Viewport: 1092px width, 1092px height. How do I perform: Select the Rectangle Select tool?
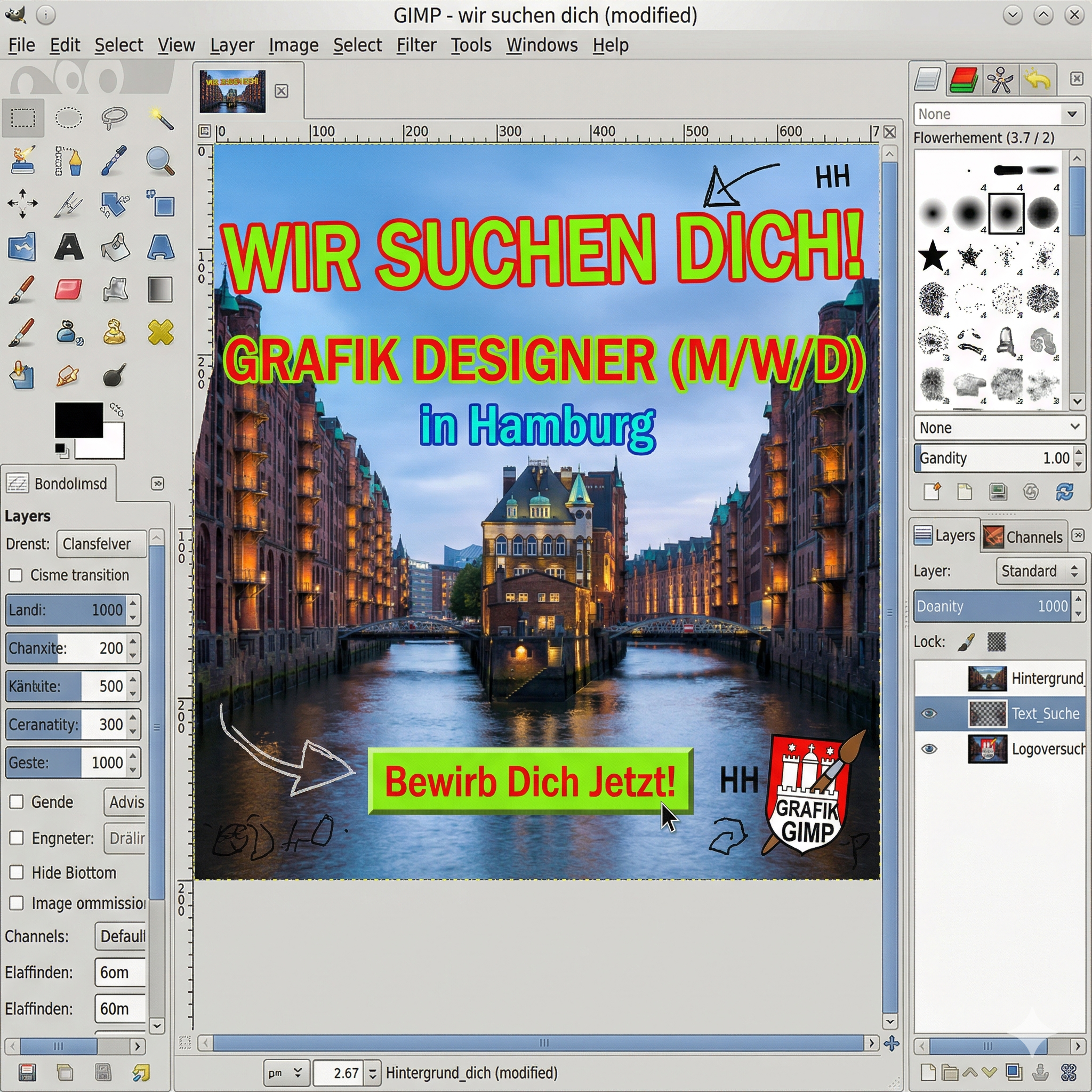coord(22,118)
